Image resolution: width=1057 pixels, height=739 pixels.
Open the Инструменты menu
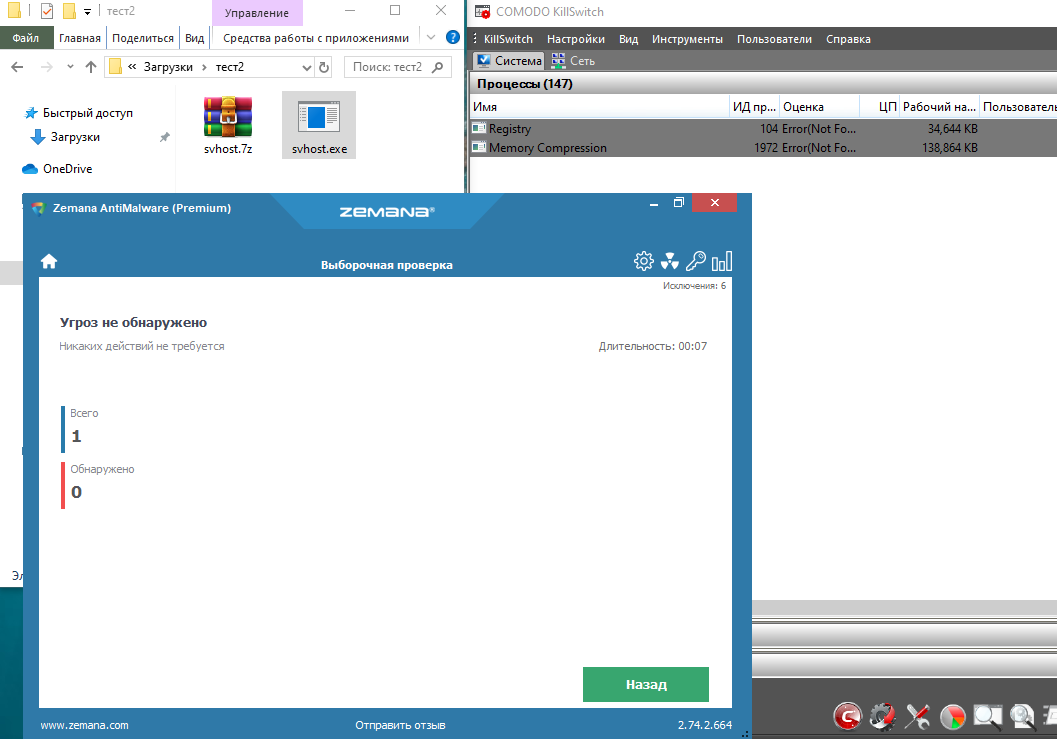pos(687,39)
